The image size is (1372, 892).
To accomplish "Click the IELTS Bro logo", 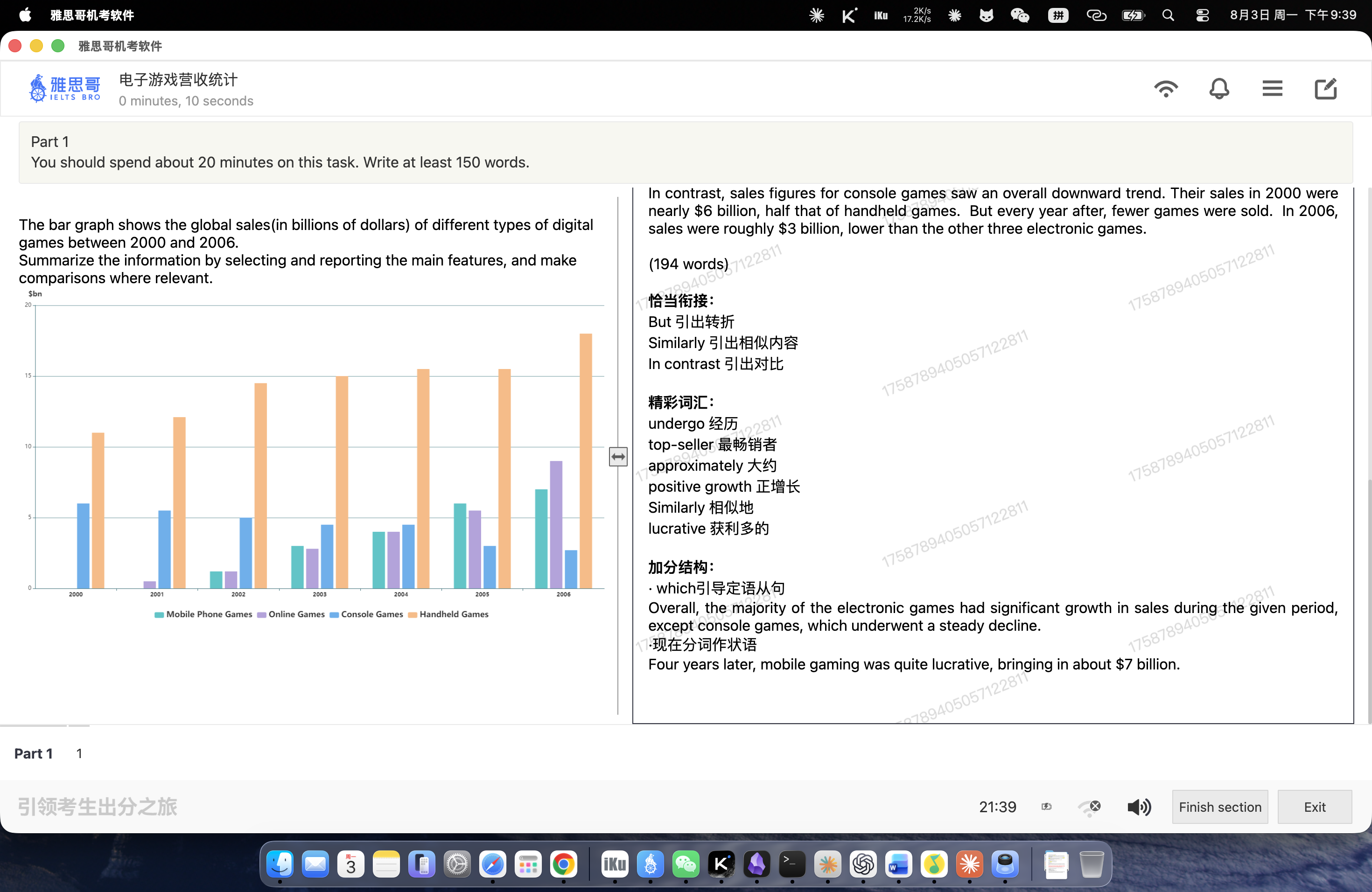I will tap(64, 88).
